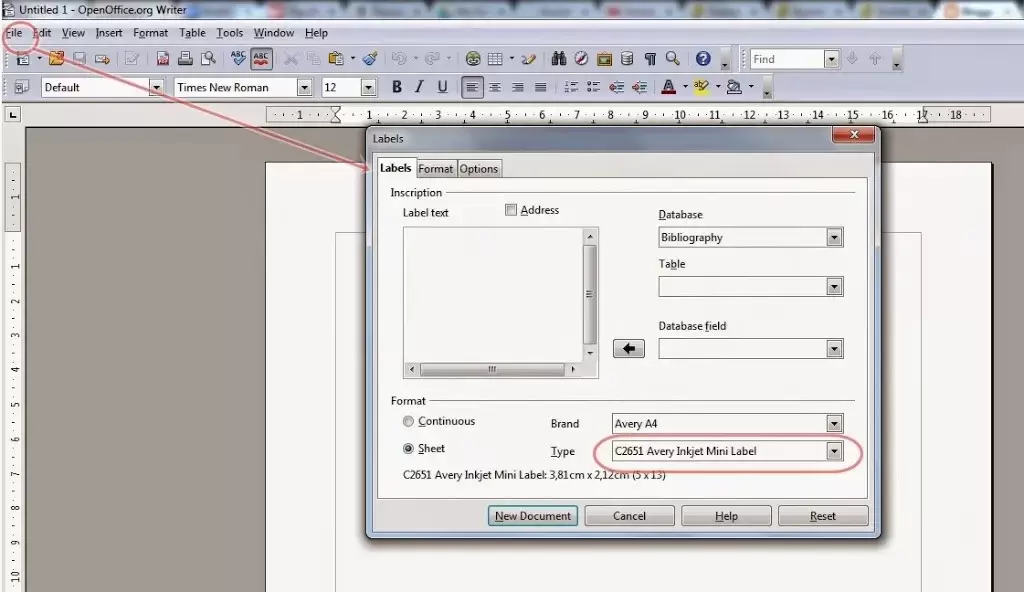This screenshot has height=592, width=1024.
Task: Select the Continuous radio button
Action: 408,421
